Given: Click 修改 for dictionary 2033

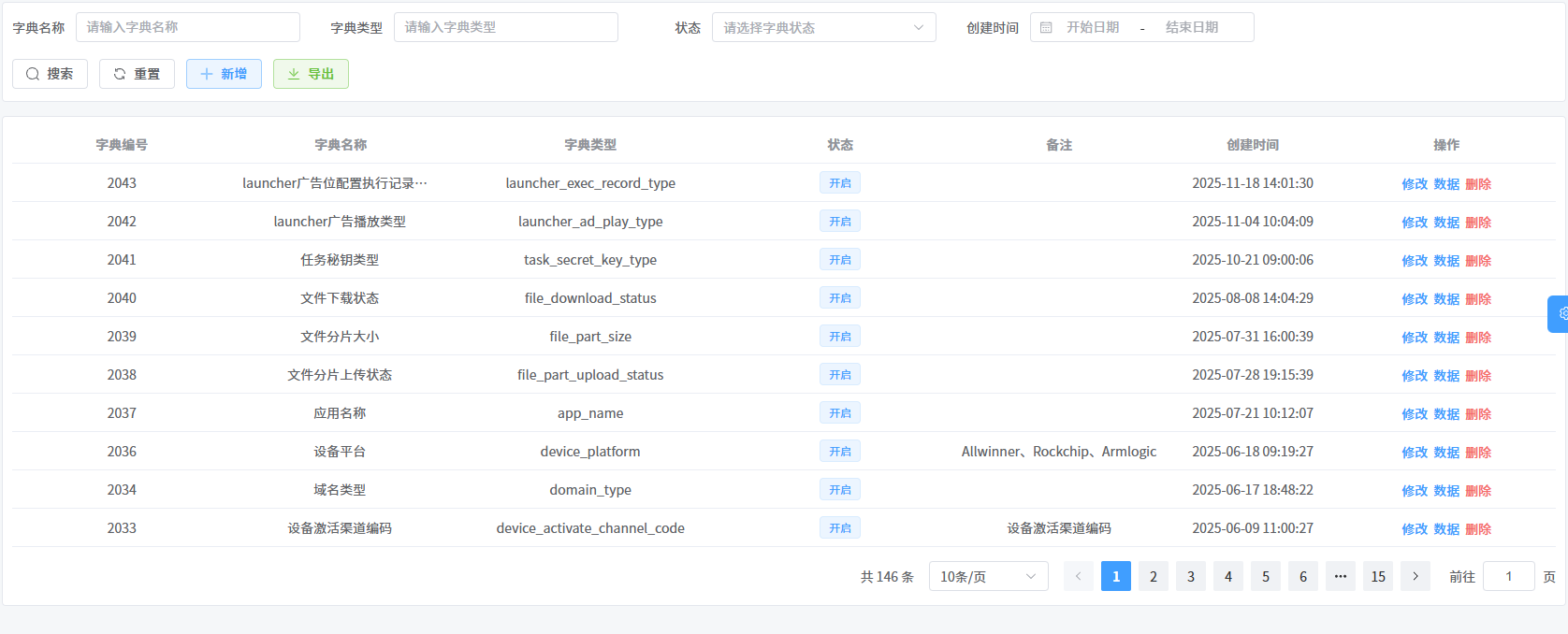Looking at the screenshot, I should click(1415, 529).
